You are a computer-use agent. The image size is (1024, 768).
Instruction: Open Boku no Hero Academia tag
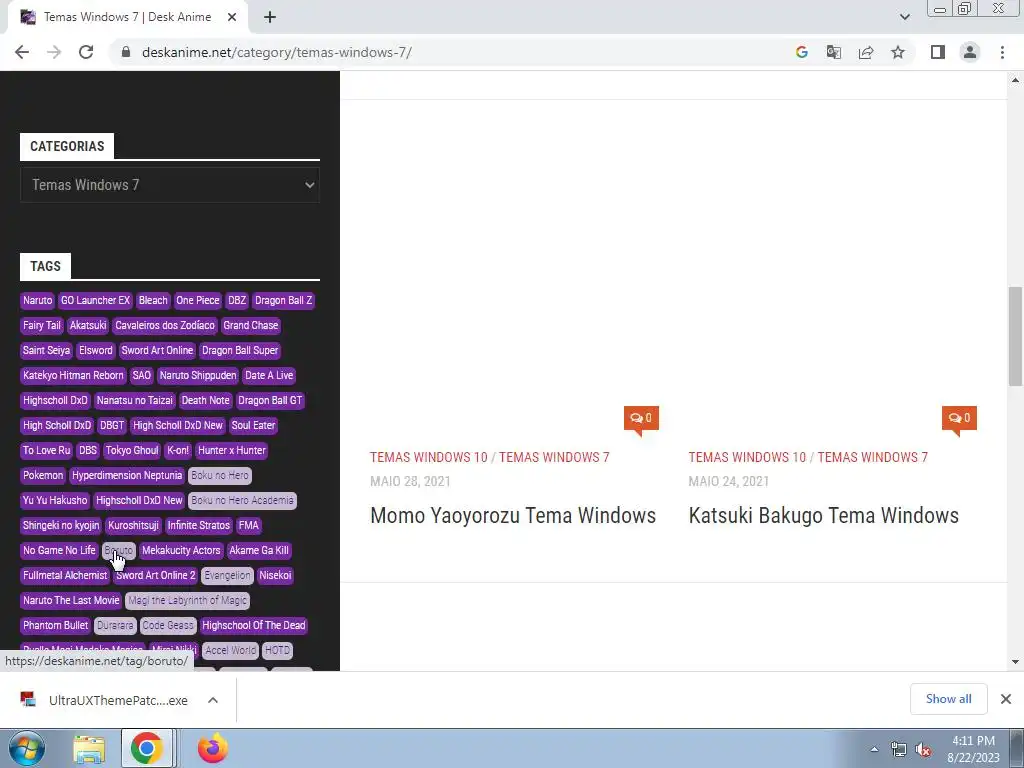[242, 500]
